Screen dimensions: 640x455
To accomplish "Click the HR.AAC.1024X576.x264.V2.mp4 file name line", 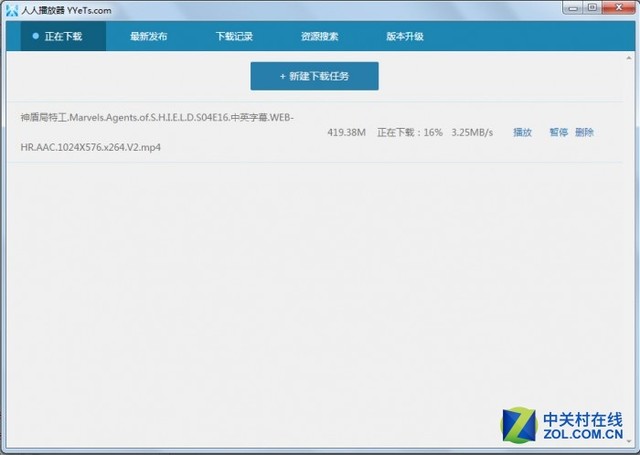I will 91,147.
